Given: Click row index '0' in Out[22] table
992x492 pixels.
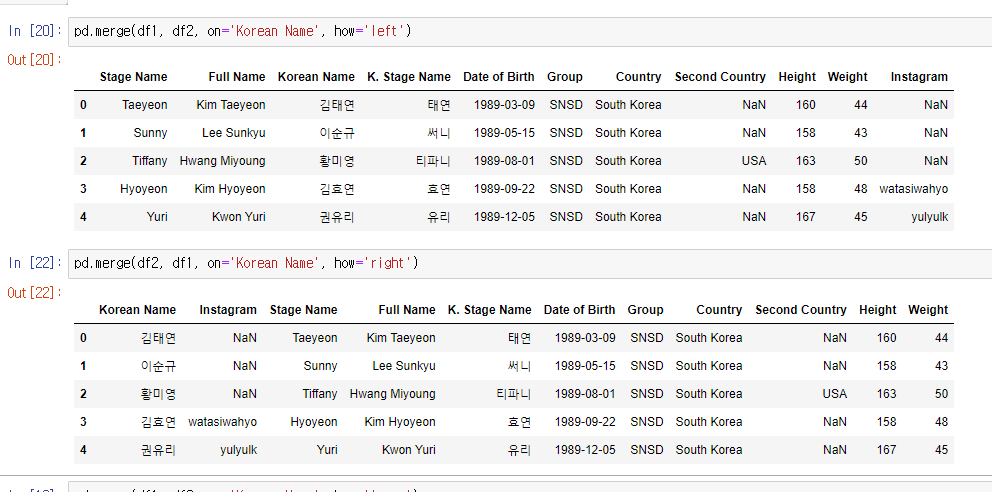Looking at the screenshot, I should coord(84,338).
